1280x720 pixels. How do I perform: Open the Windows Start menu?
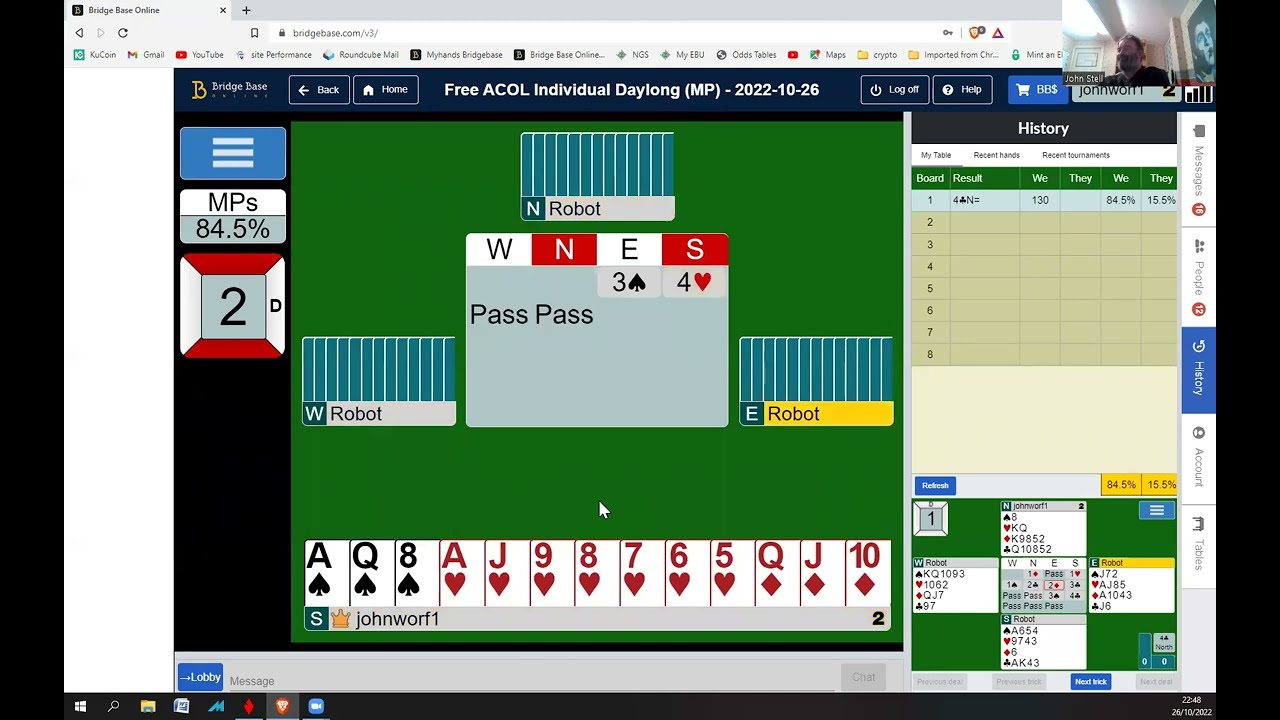pos(80,707)
